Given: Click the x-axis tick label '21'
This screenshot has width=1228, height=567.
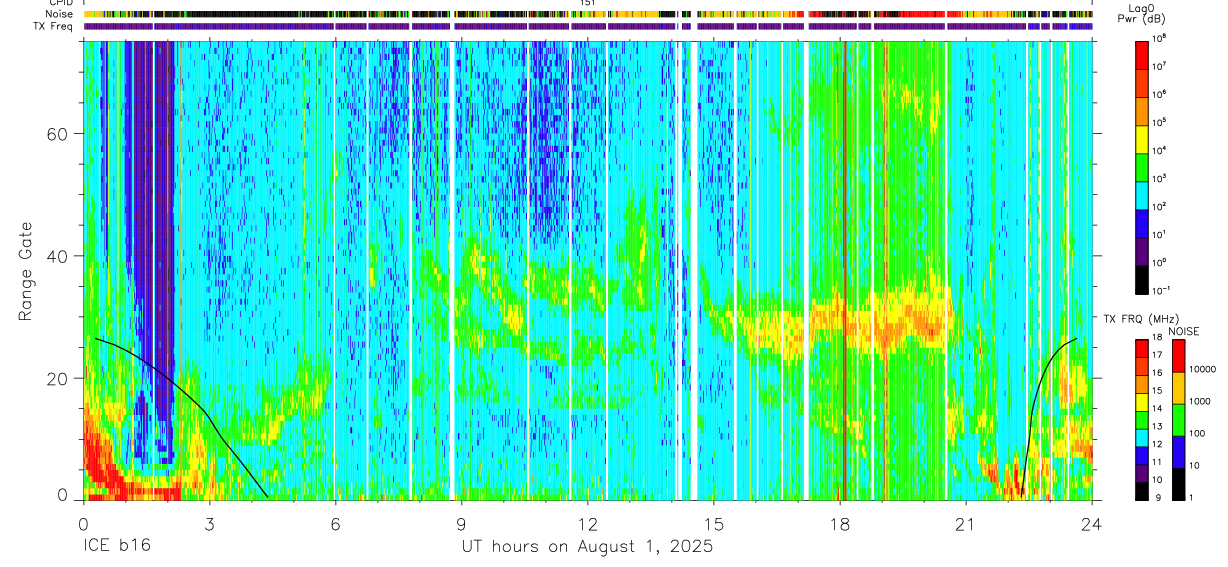Looking at the screenshot, I should pos(966,524).
